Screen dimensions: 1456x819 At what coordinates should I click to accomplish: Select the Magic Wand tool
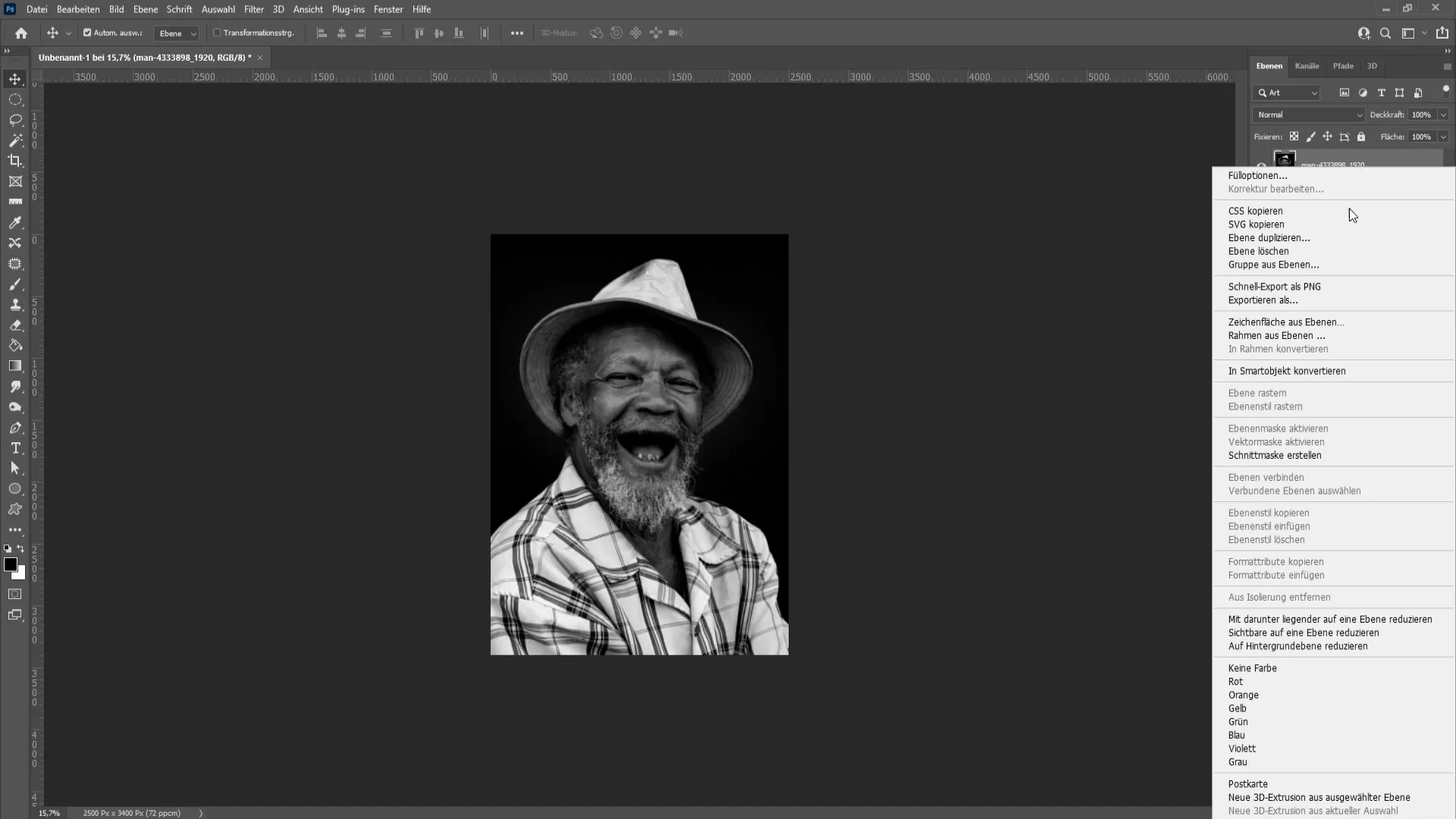[15, 140]
